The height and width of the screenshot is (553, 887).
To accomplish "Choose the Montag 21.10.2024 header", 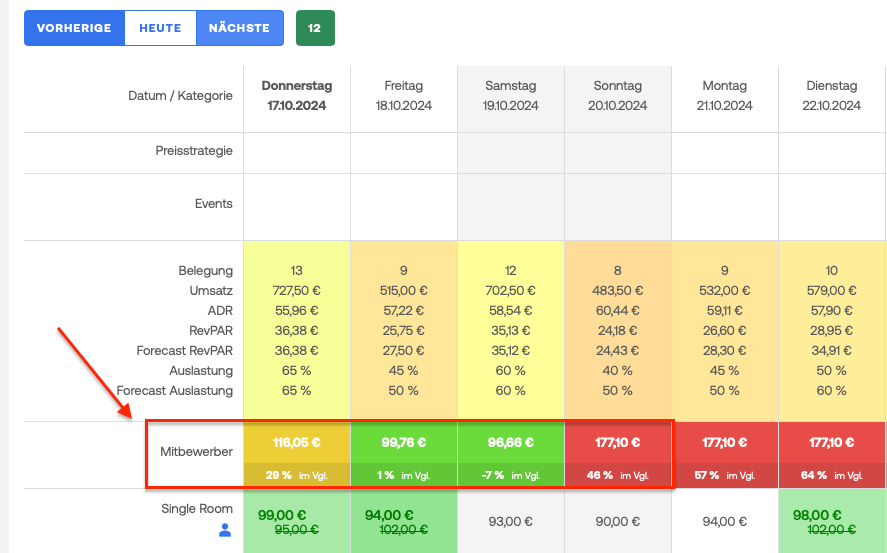I will (x=725, y=96).
